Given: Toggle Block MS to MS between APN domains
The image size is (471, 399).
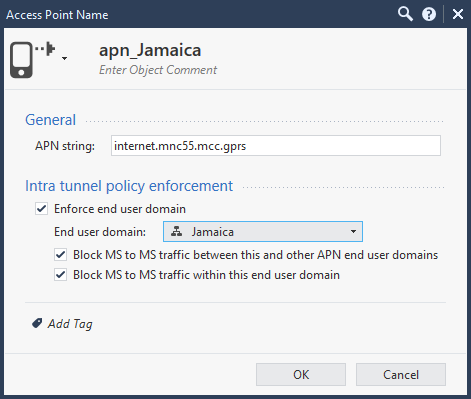Looking at the screenshot, I should [60, 255].
